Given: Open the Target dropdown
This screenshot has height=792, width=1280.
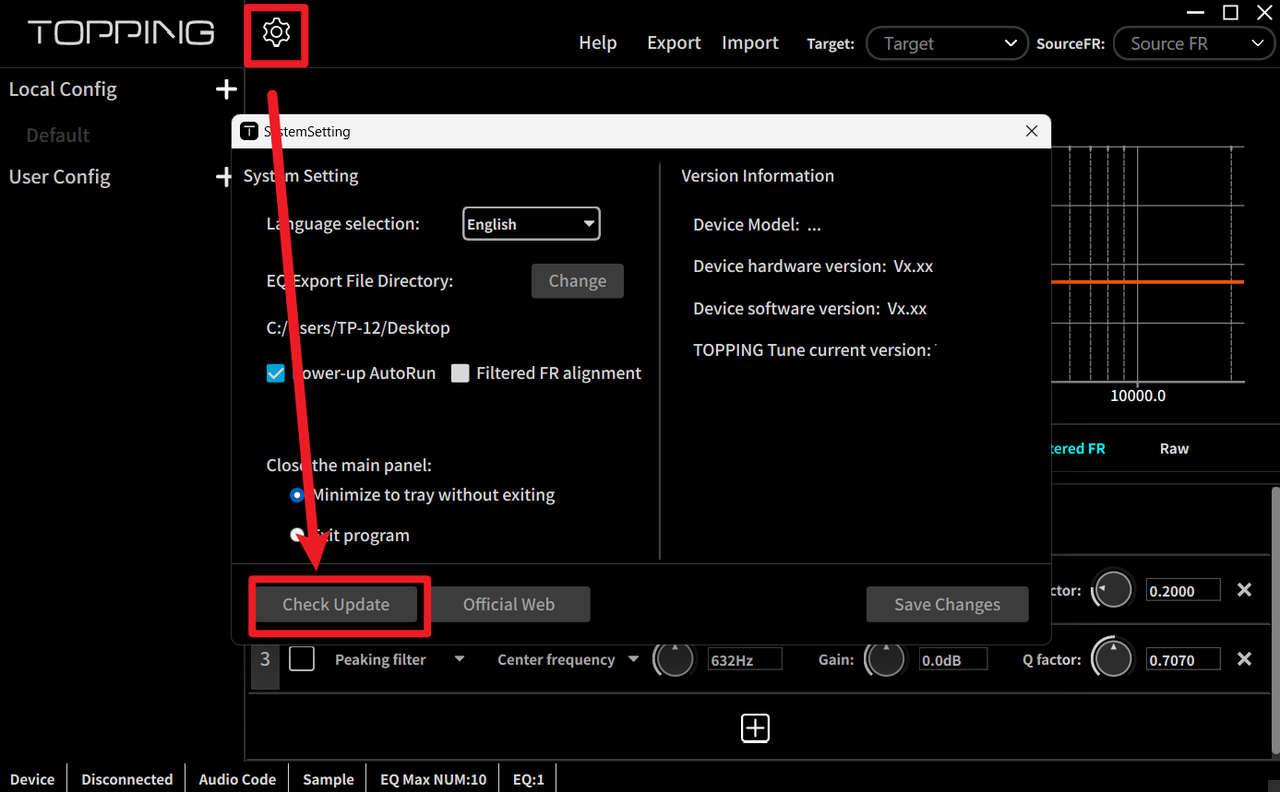Looking at the screenshot, I should click(x=946, y=44).
